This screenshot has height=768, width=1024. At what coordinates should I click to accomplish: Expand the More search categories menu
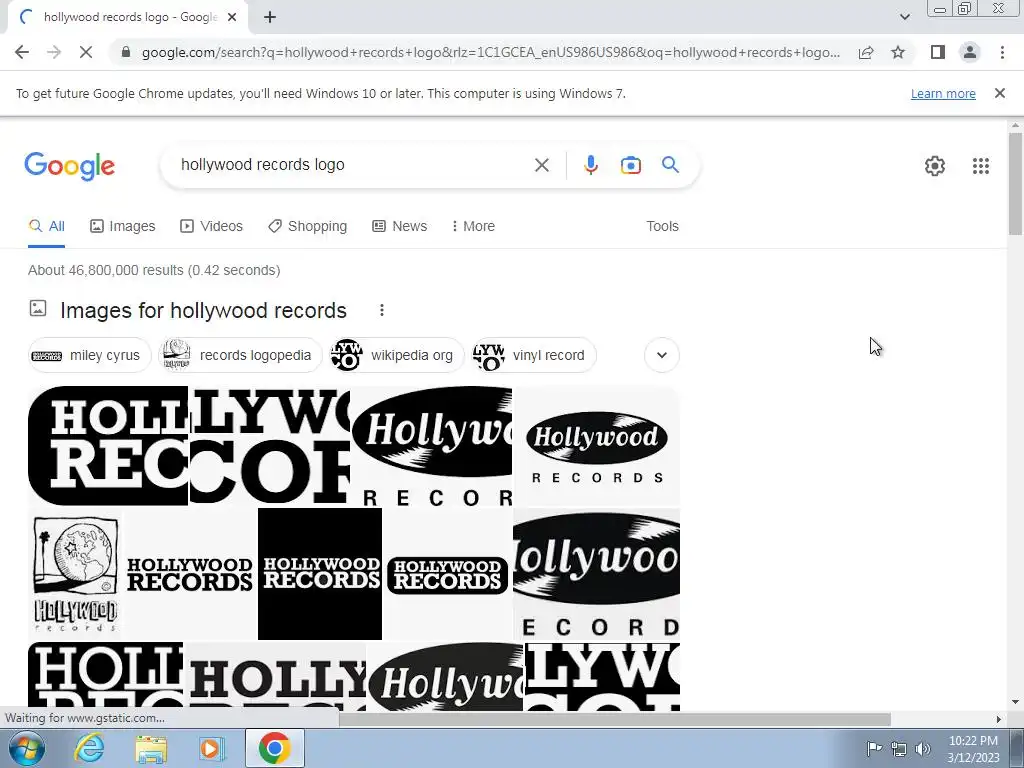[473, 227]
